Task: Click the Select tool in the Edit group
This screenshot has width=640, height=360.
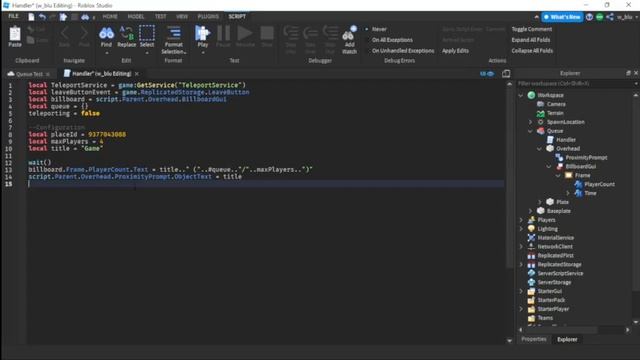Action: pos(147,37)
